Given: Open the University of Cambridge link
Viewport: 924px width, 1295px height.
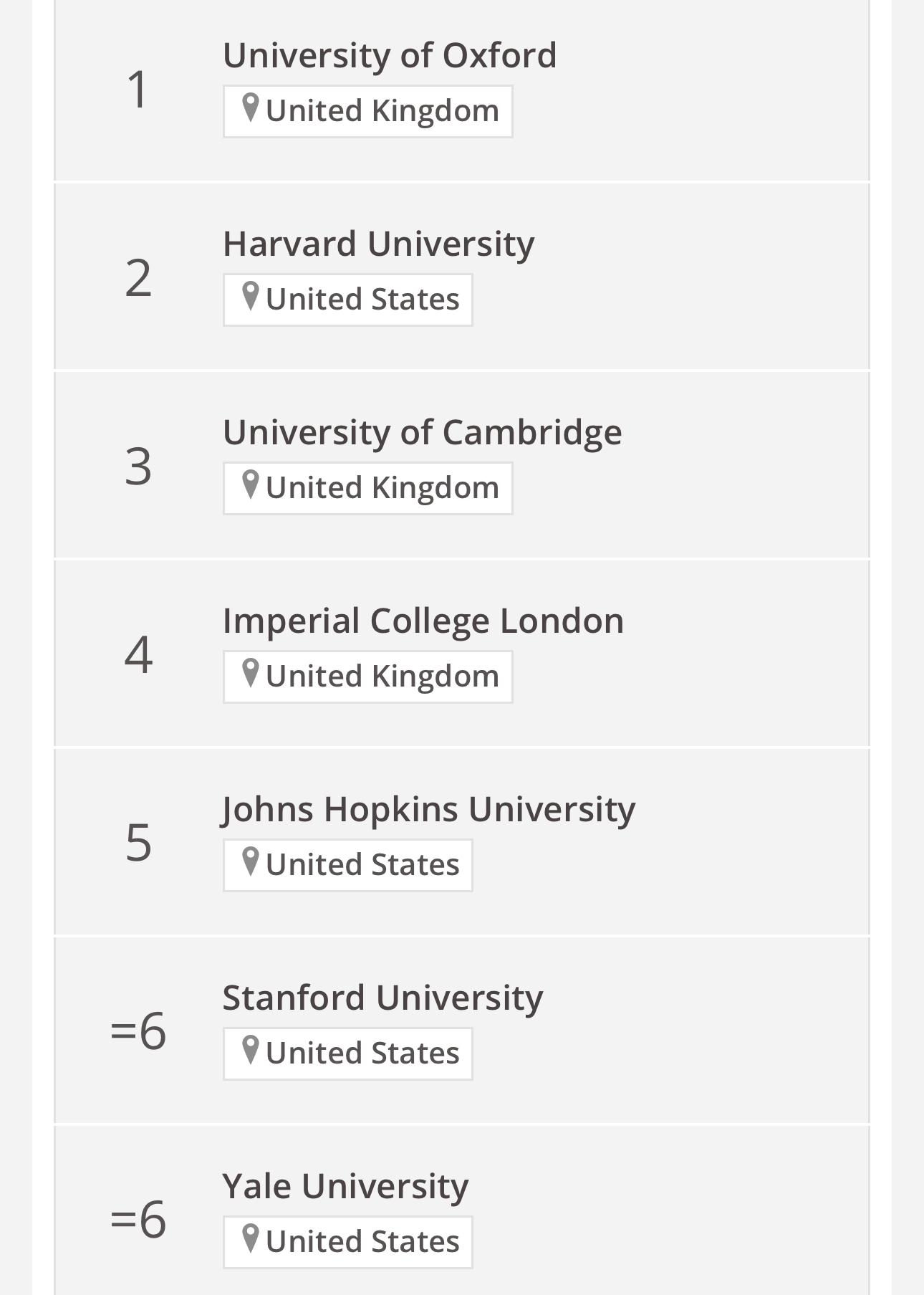Looking at the screenshot, I should [422, 432].
